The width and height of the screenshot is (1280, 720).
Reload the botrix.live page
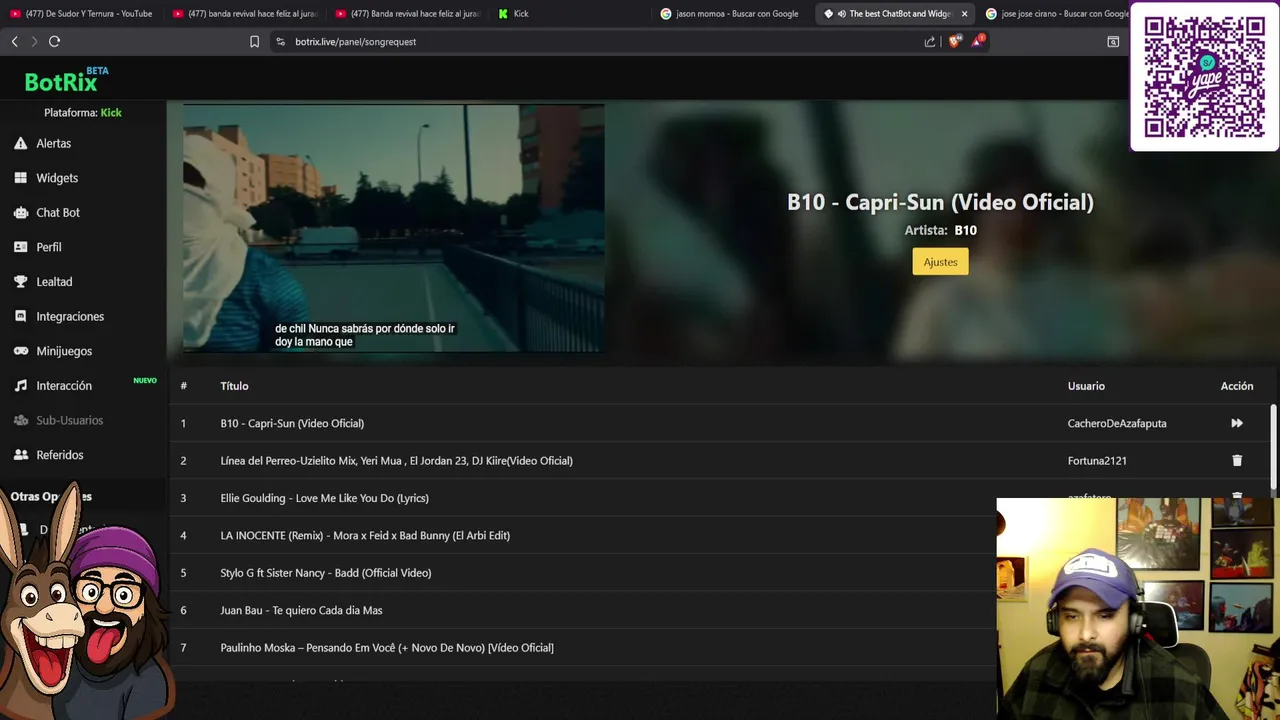point(54,41)
